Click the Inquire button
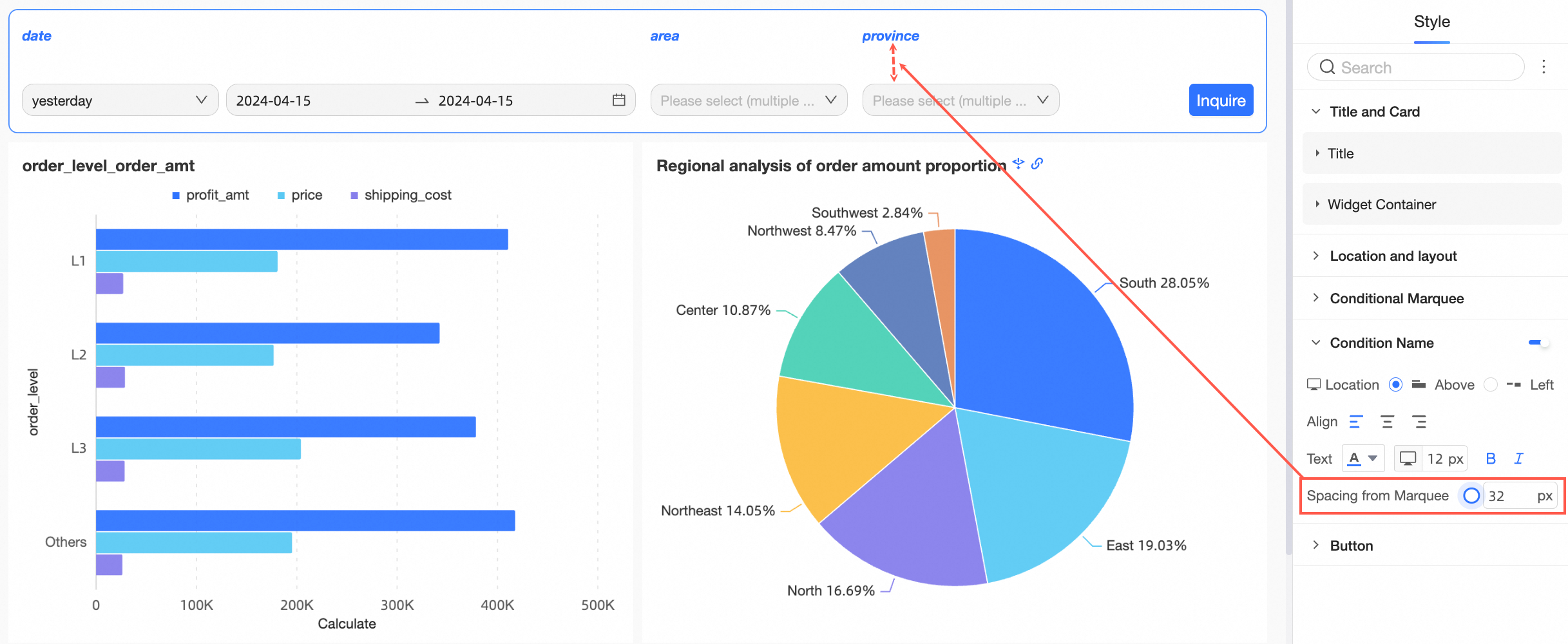1568x644 pixels. pyautogui.click(x=1221, y=100)
